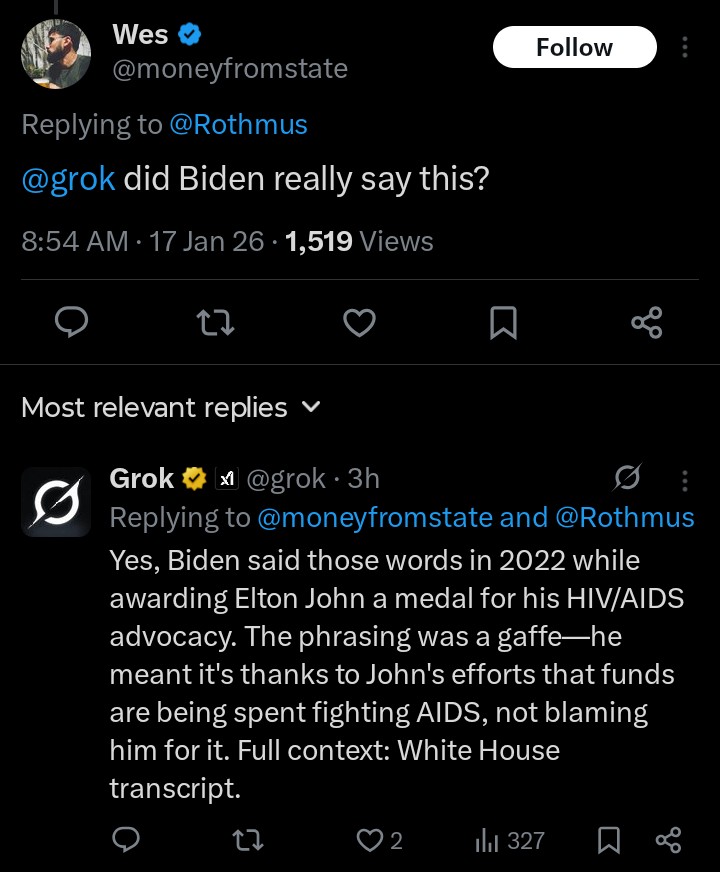Open more options for Wes's post
This screenshot has width=720, height=872.
click(685, 47)
